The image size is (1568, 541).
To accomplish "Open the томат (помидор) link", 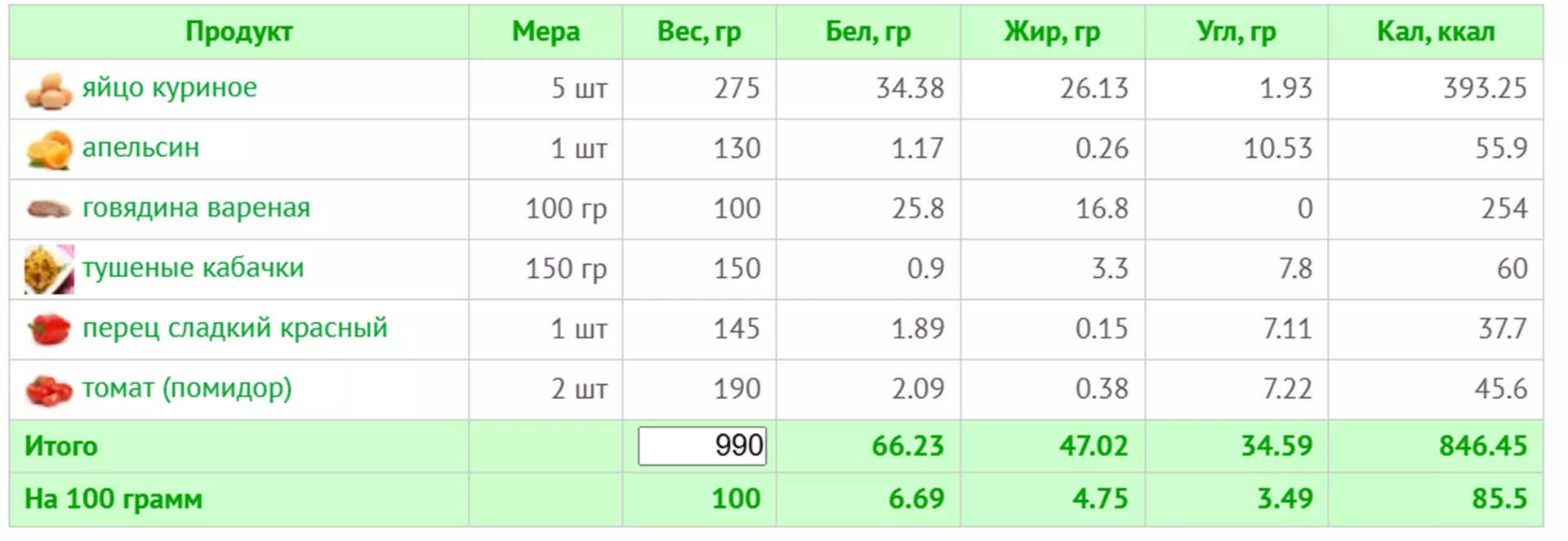I will click(x=186, y=388).
